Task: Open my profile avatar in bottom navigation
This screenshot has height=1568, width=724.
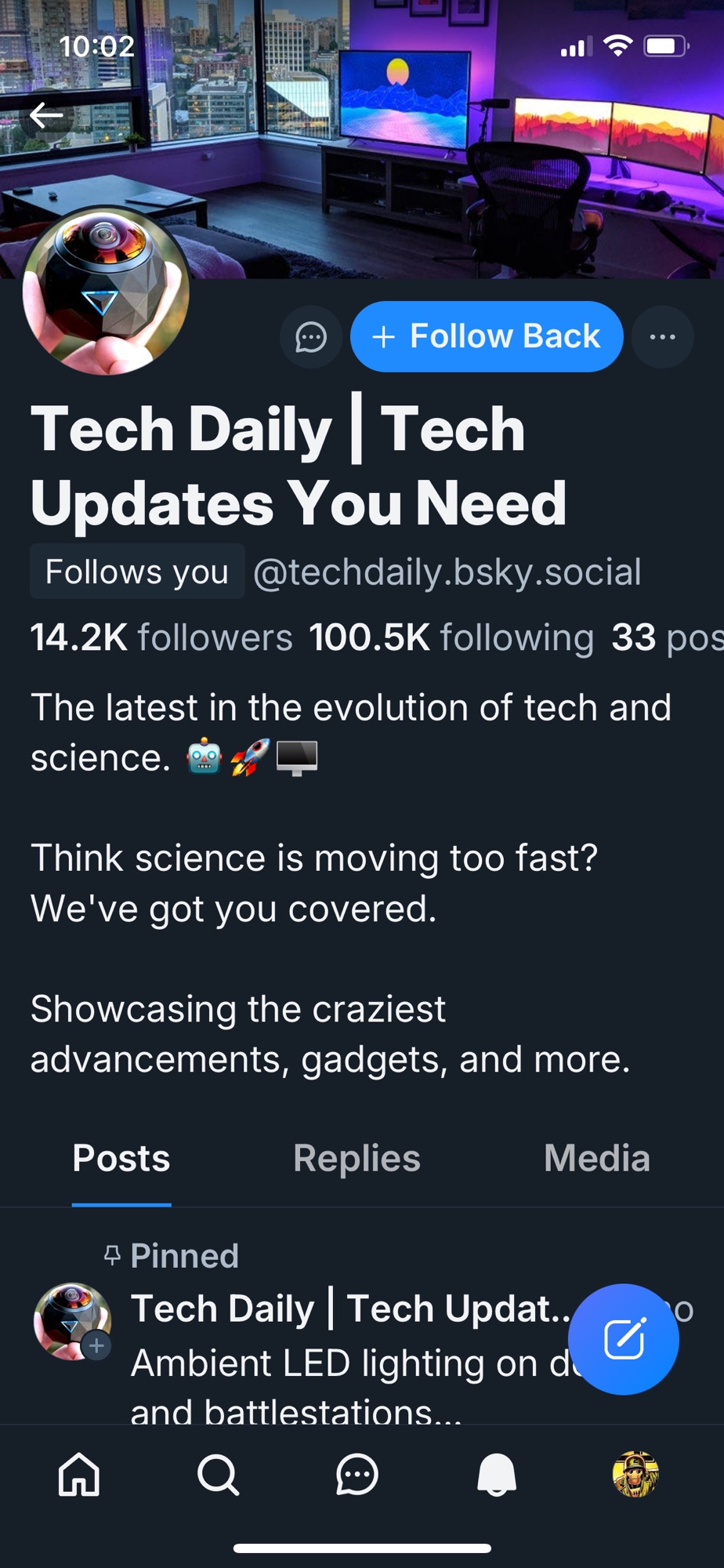Action: coord(635,1474)
